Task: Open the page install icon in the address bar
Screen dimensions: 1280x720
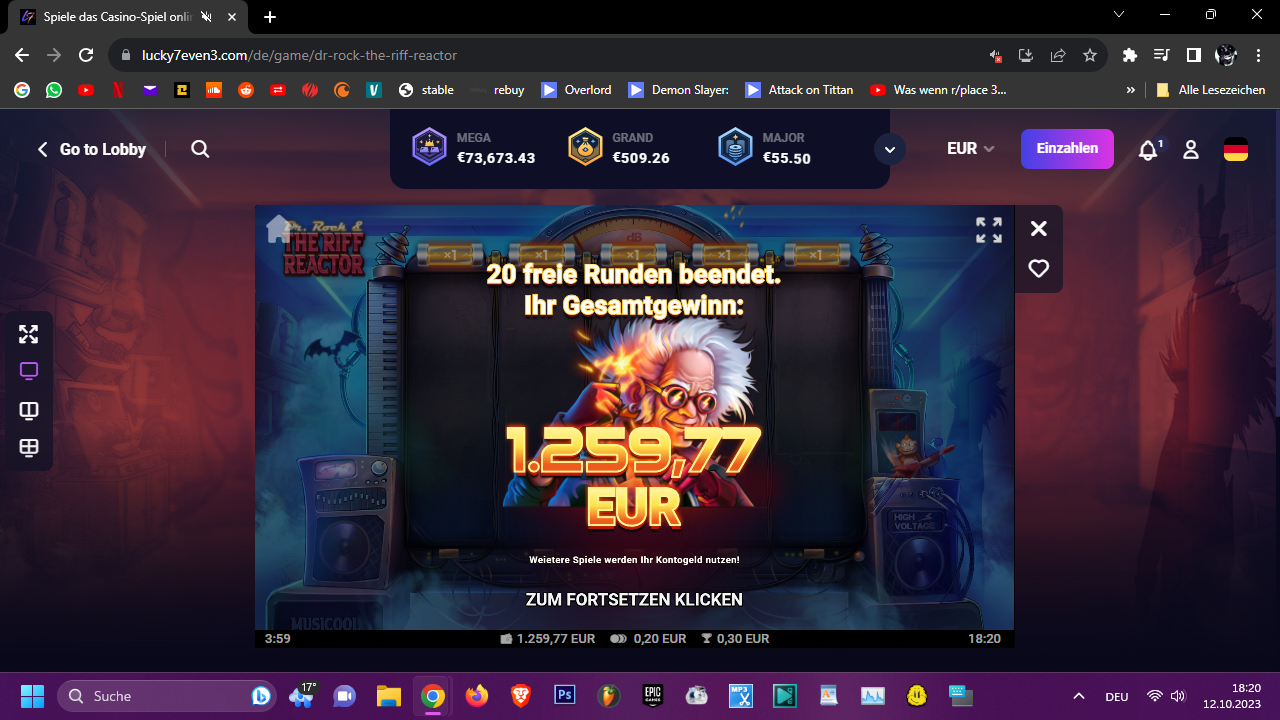Action: click(x=1026, y=55)
